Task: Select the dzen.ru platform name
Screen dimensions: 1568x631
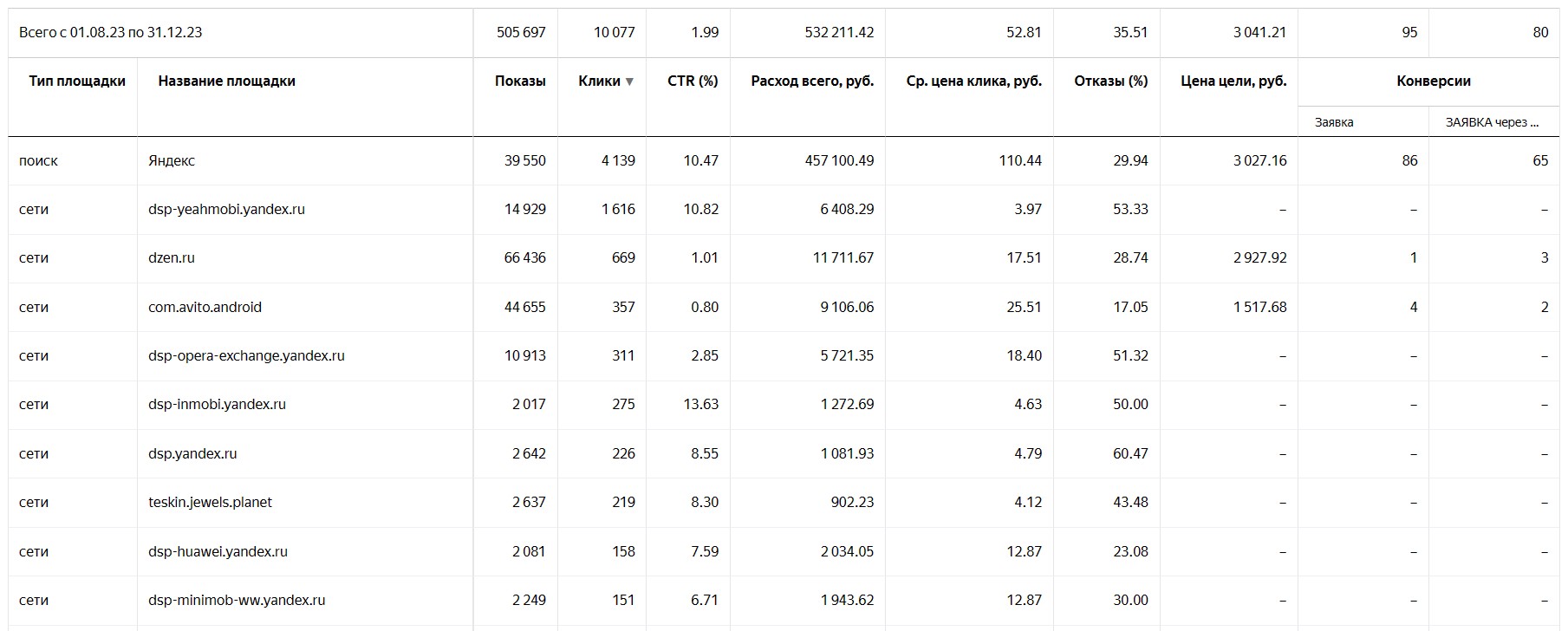Action: (172, 257)
